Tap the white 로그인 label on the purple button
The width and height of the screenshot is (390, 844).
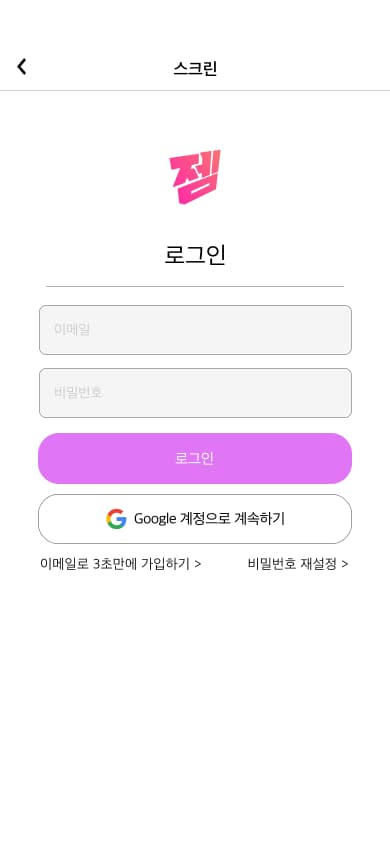195,459
